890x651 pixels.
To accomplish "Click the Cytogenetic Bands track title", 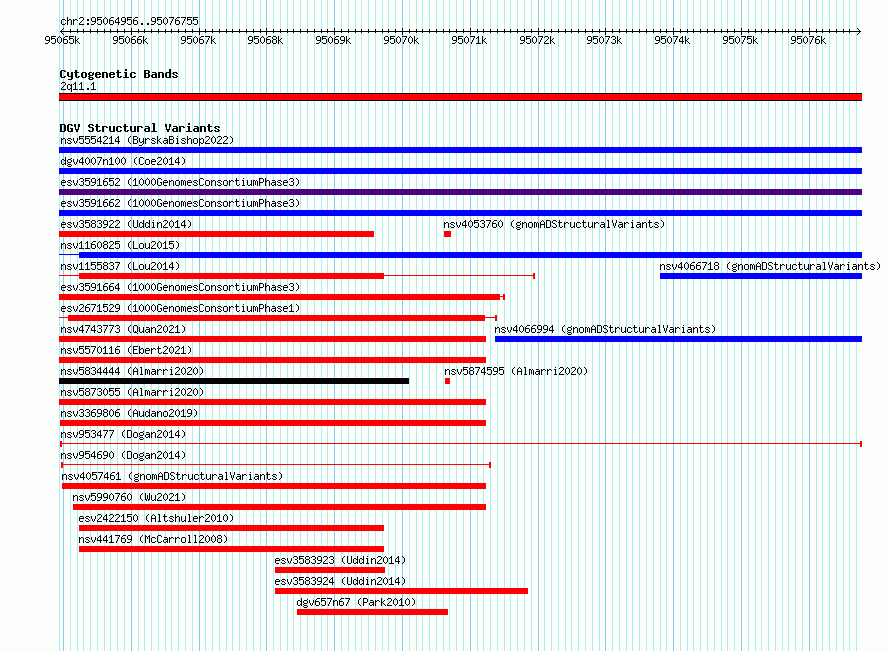I will click(x=119, y=74).
